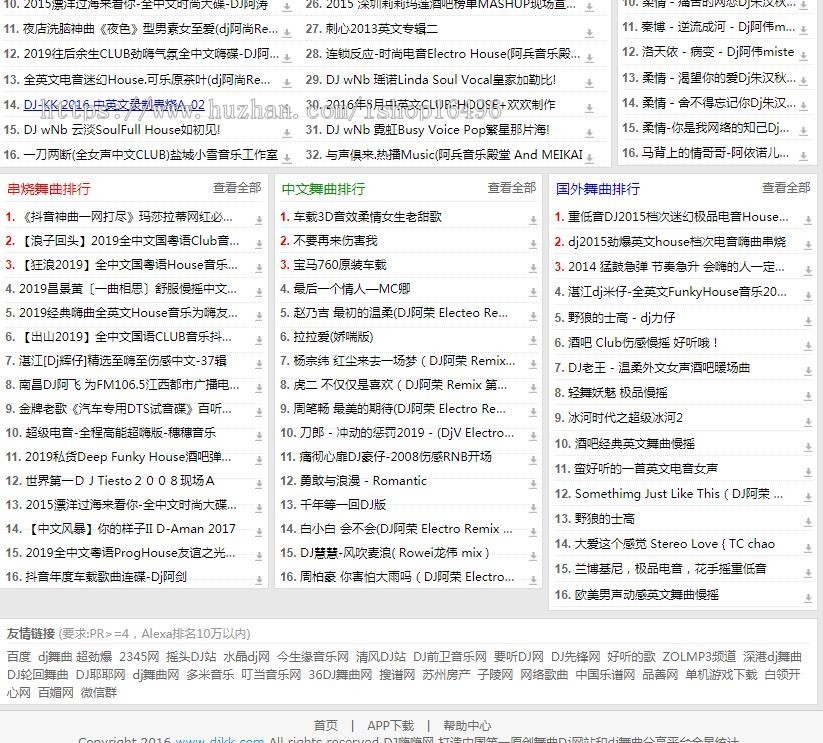Open 摇头DJ站 friend link
The height and width of the screenshot is (743, 823).
(x=191, y=656)
